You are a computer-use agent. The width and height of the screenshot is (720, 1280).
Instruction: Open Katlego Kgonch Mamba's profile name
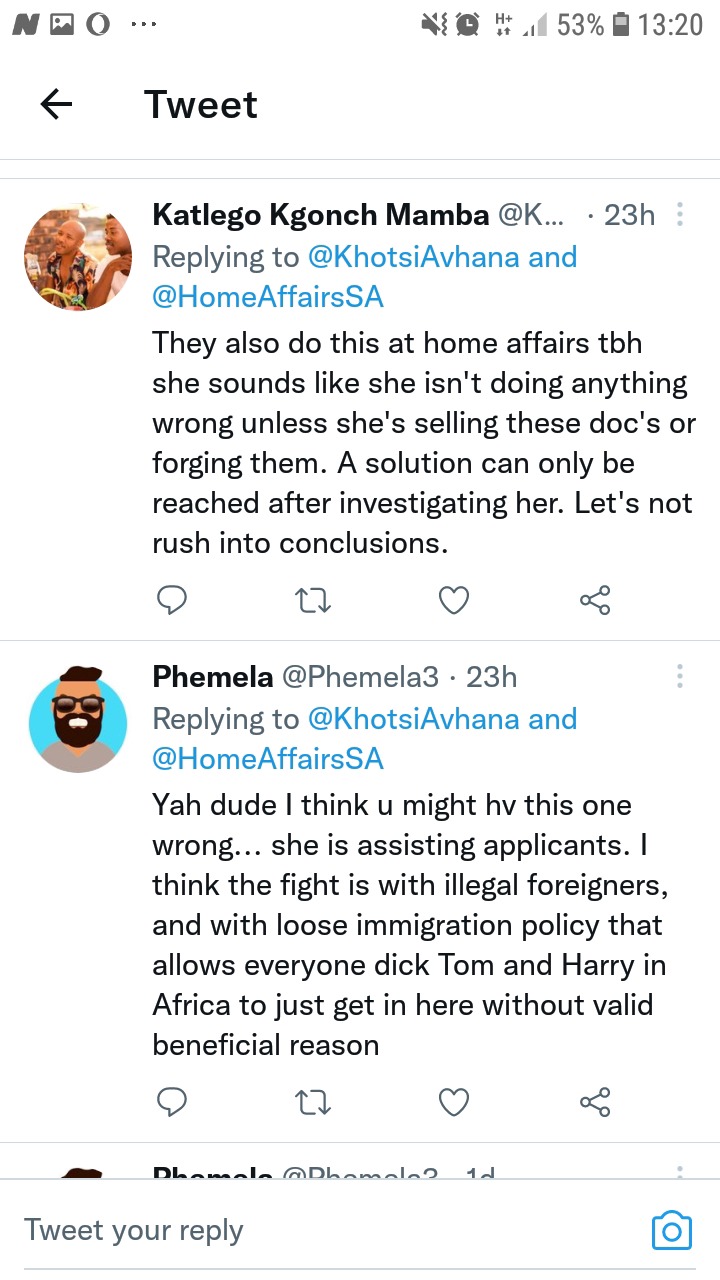coord(320,214)
